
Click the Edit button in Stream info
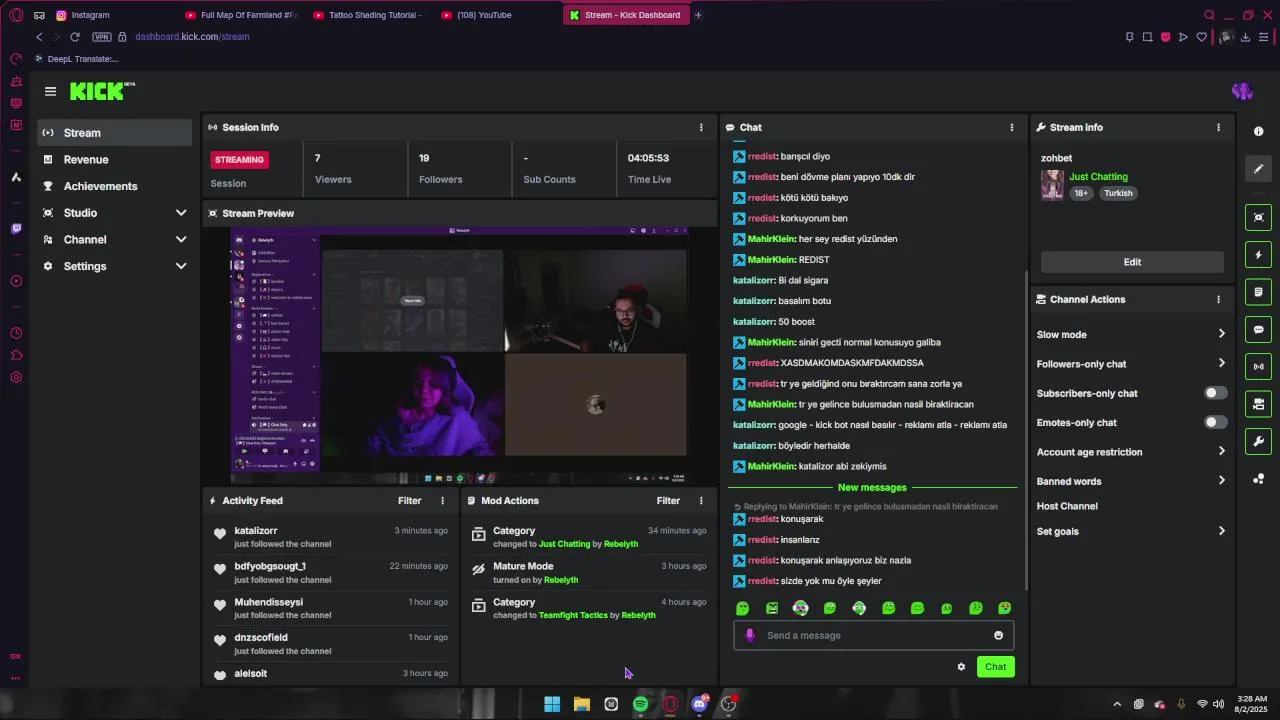point(1132,262)
